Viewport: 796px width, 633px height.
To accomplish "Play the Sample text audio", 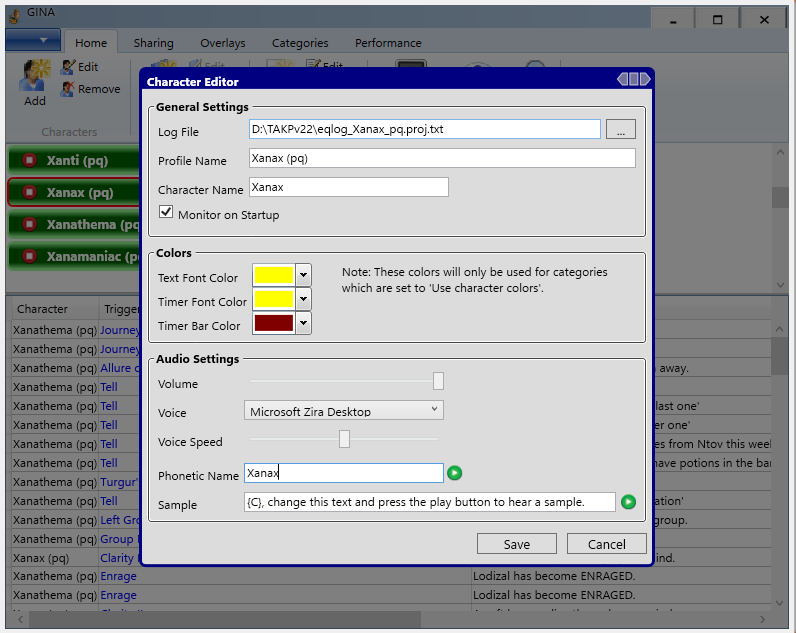I will [x=628, y=502].
